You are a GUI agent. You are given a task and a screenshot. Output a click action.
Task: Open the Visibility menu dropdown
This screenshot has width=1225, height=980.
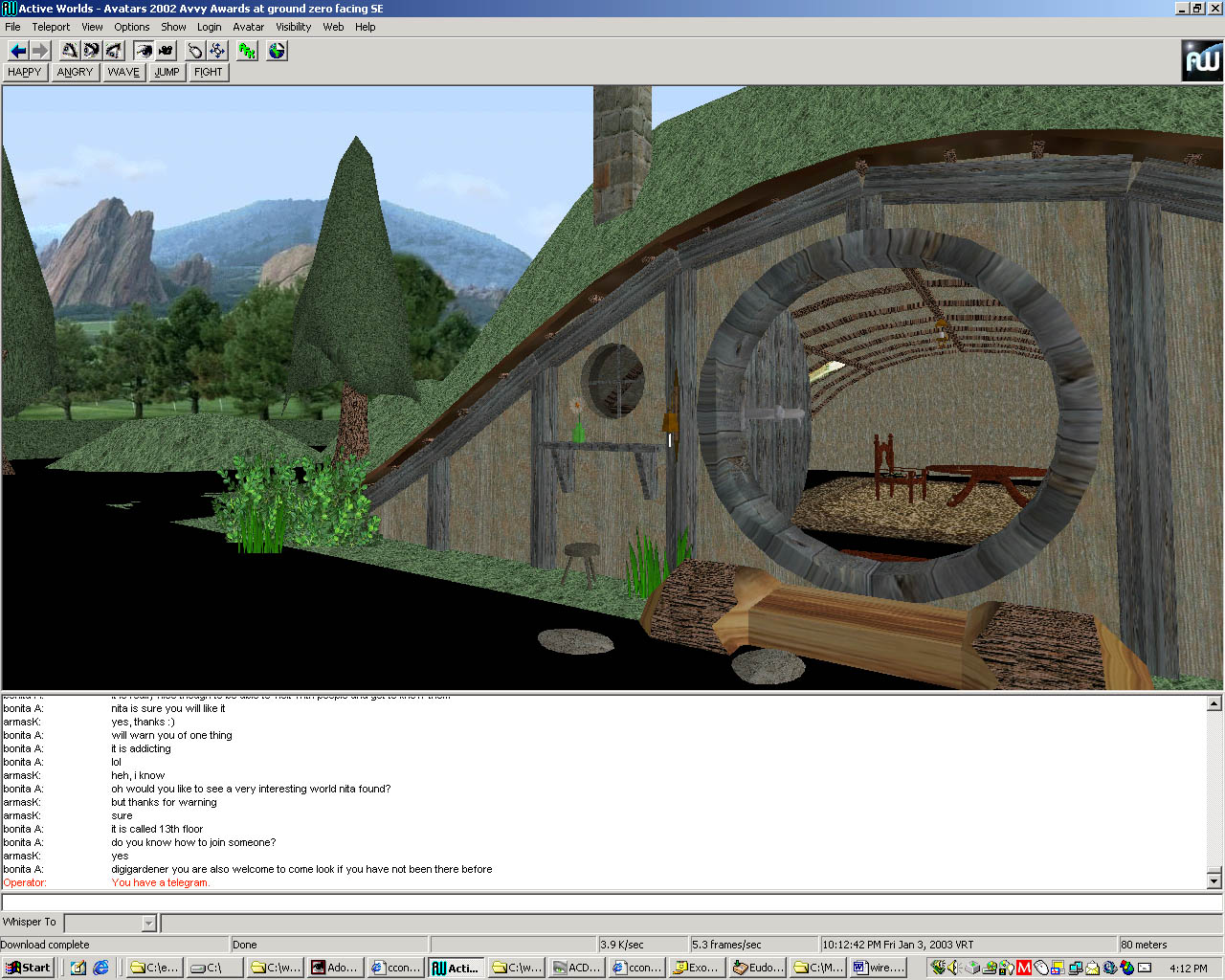click(x=293, y=27)
